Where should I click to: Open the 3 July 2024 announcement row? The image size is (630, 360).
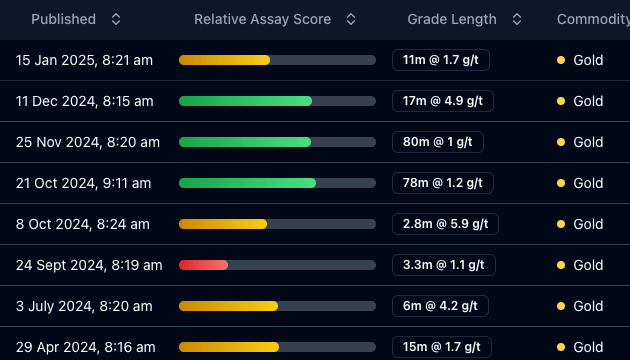click(315, 306)
